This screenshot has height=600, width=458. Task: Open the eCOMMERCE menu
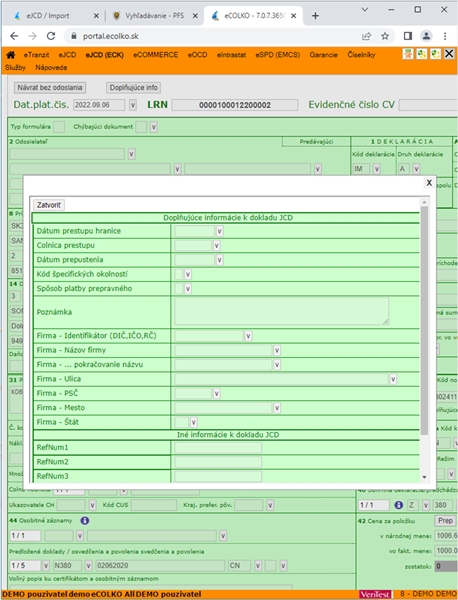pos(155,55)
